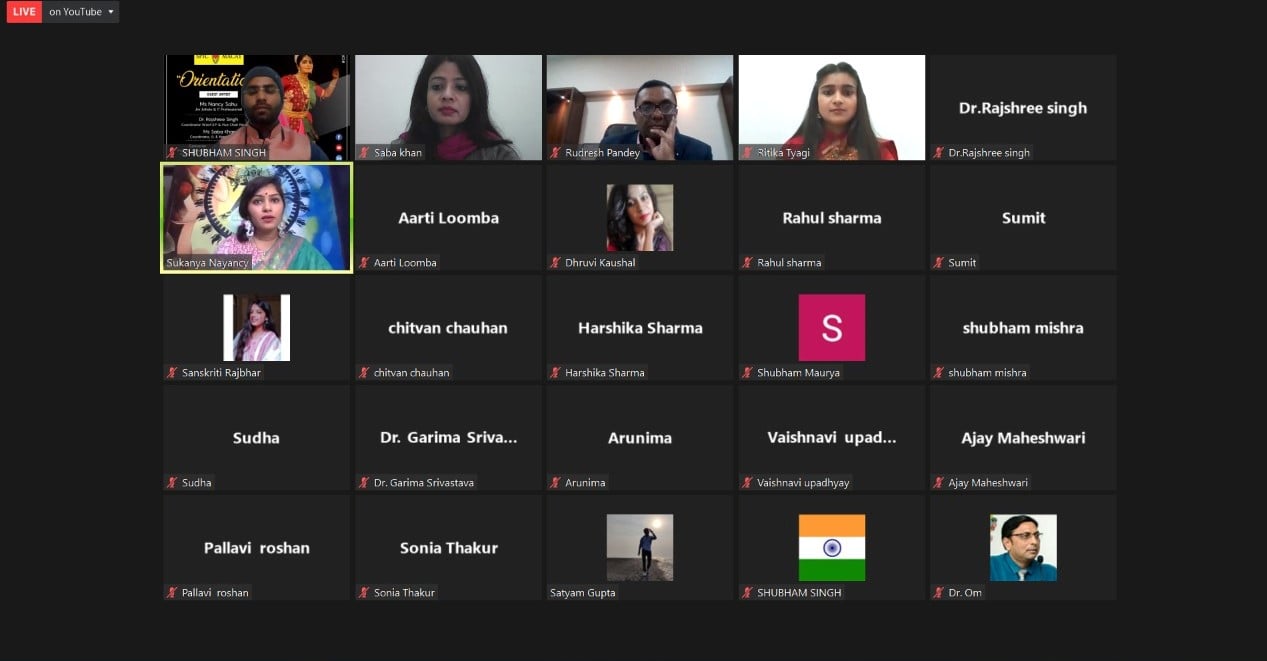
Task: Click Satyam Gupta's profile photo
Action: [640, 548]
